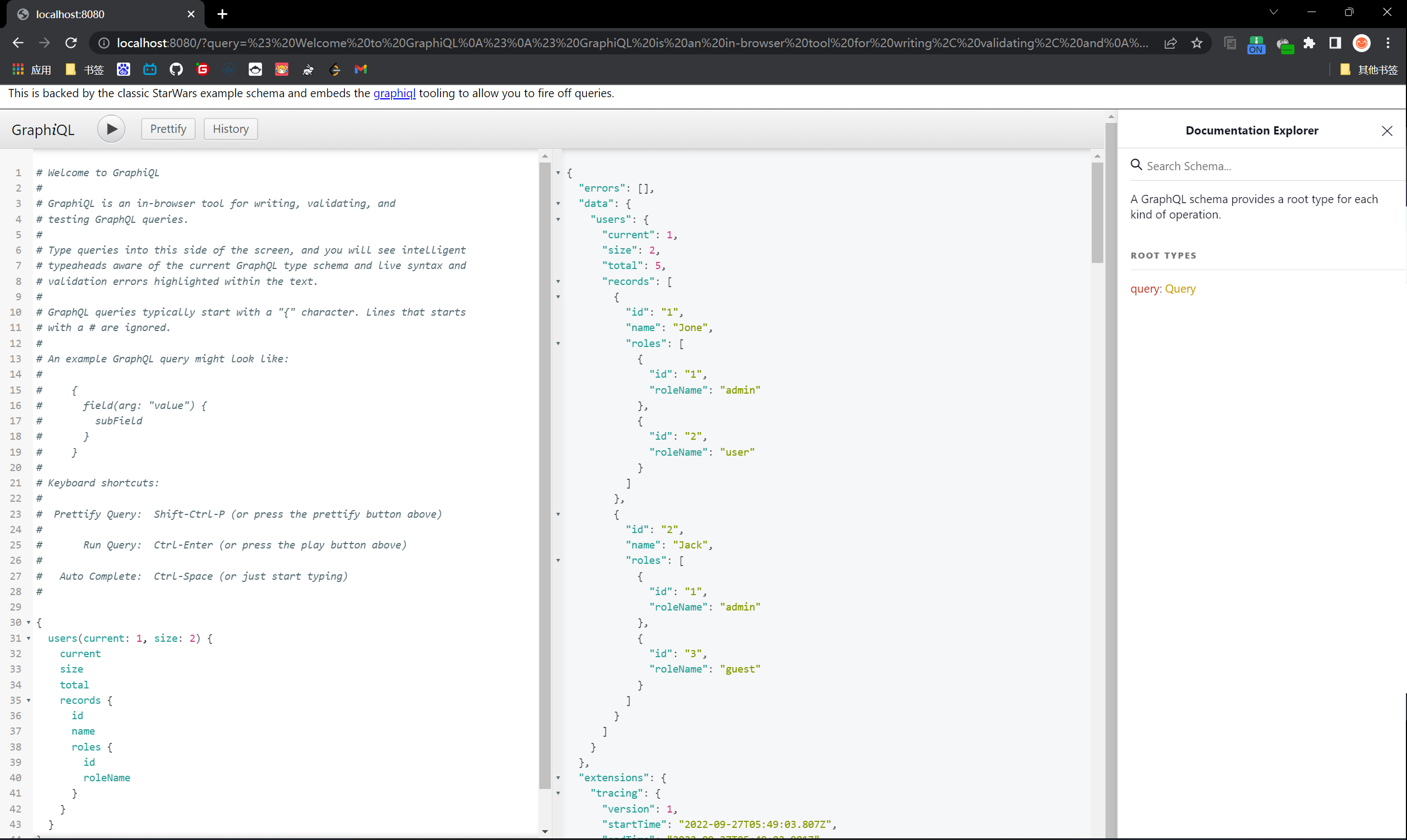
Task: Toggle the browser side panel icon
Action: (1335, 43)
